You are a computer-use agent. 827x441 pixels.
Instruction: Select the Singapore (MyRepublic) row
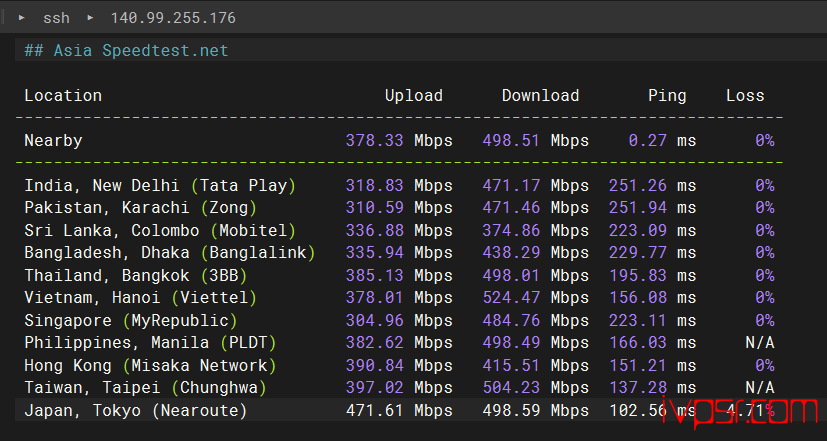[130, 320]
